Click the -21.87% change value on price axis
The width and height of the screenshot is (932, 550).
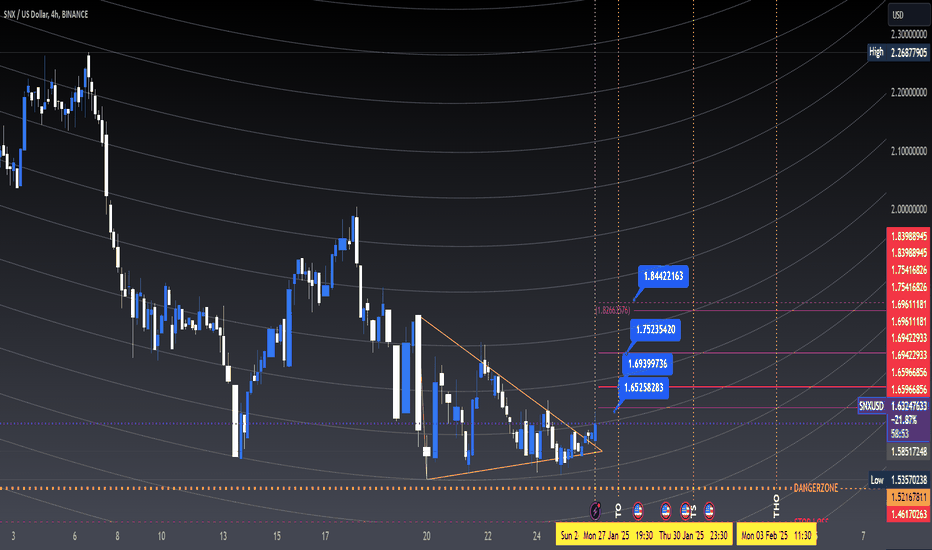(902, 420)
